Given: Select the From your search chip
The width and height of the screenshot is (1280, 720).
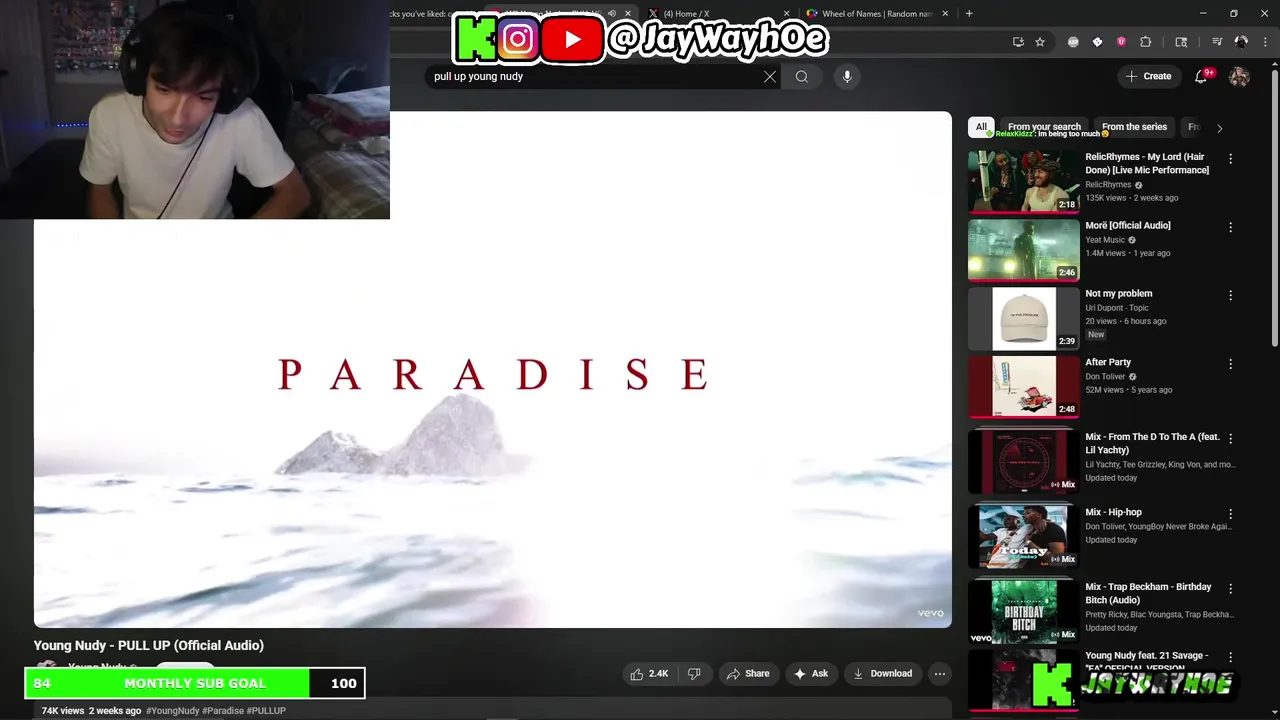Looking at the screenshot, I should click(x=1044, y=127).
